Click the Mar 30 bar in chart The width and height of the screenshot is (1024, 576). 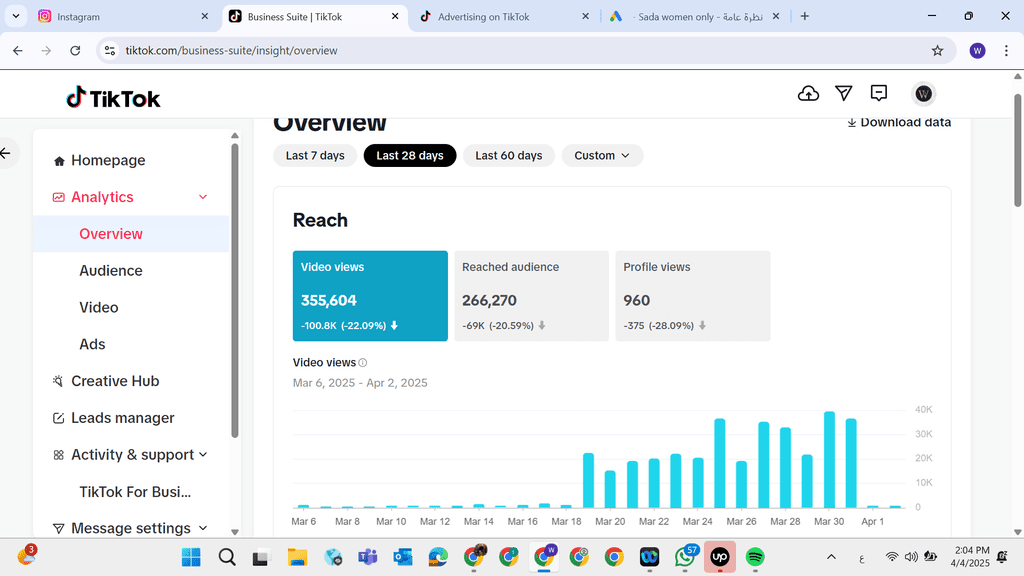point(829,460)
